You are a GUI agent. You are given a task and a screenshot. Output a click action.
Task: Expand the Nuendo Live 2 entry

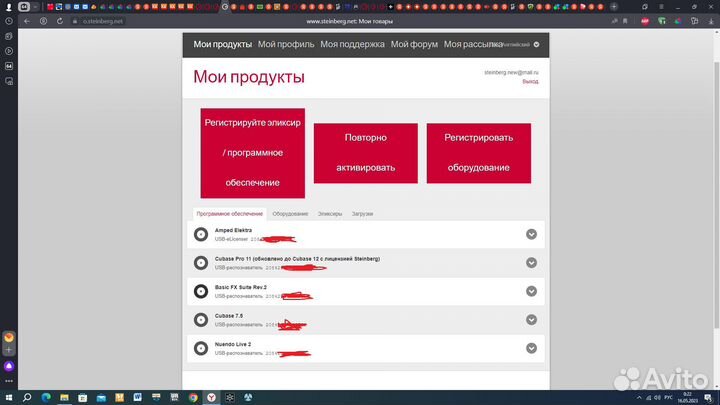[531, 348]
